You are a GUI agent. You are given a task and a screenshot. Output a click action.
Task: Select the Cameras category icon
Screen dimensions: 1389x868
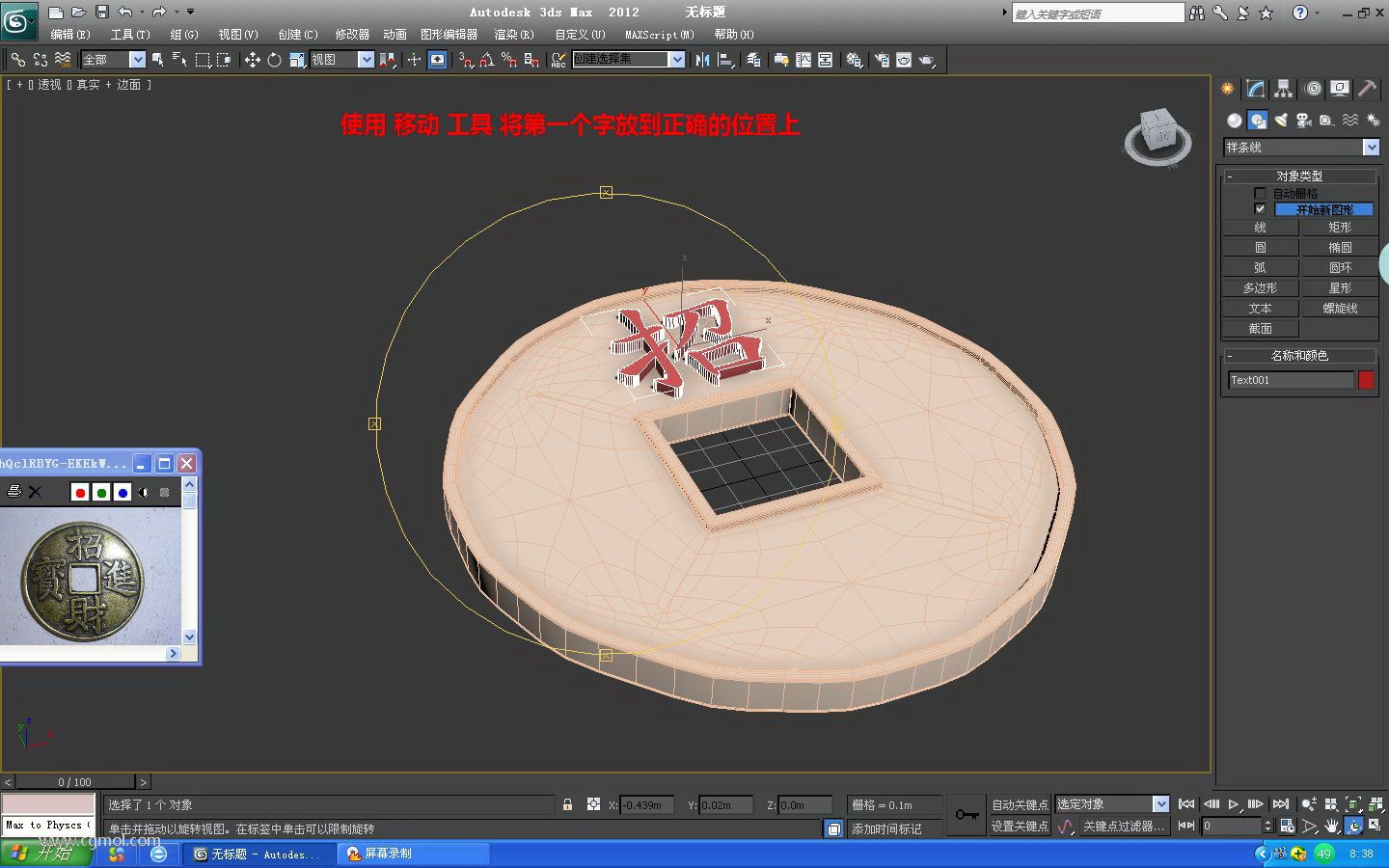1303,120
